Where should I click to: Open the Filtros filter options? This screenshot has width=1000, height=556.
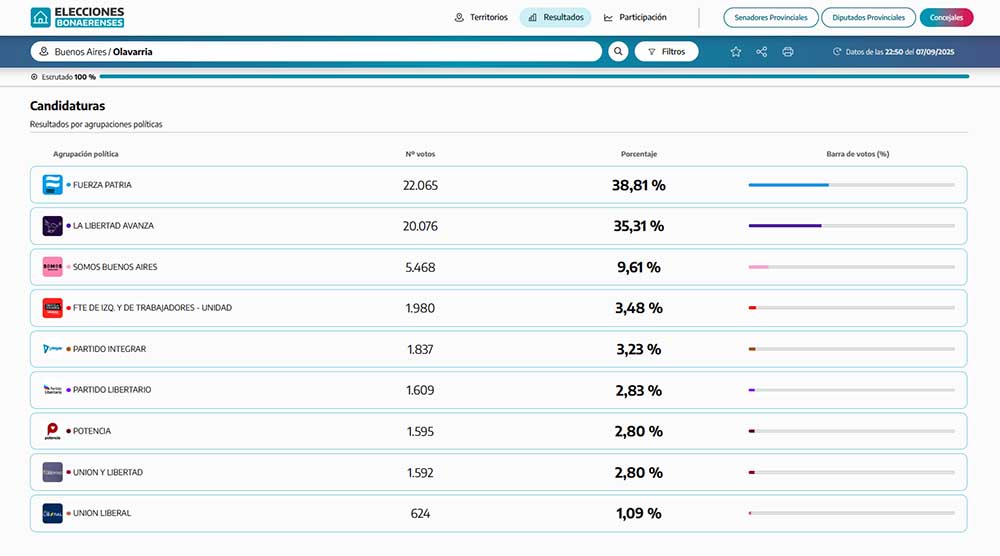[x=666, y=51]
